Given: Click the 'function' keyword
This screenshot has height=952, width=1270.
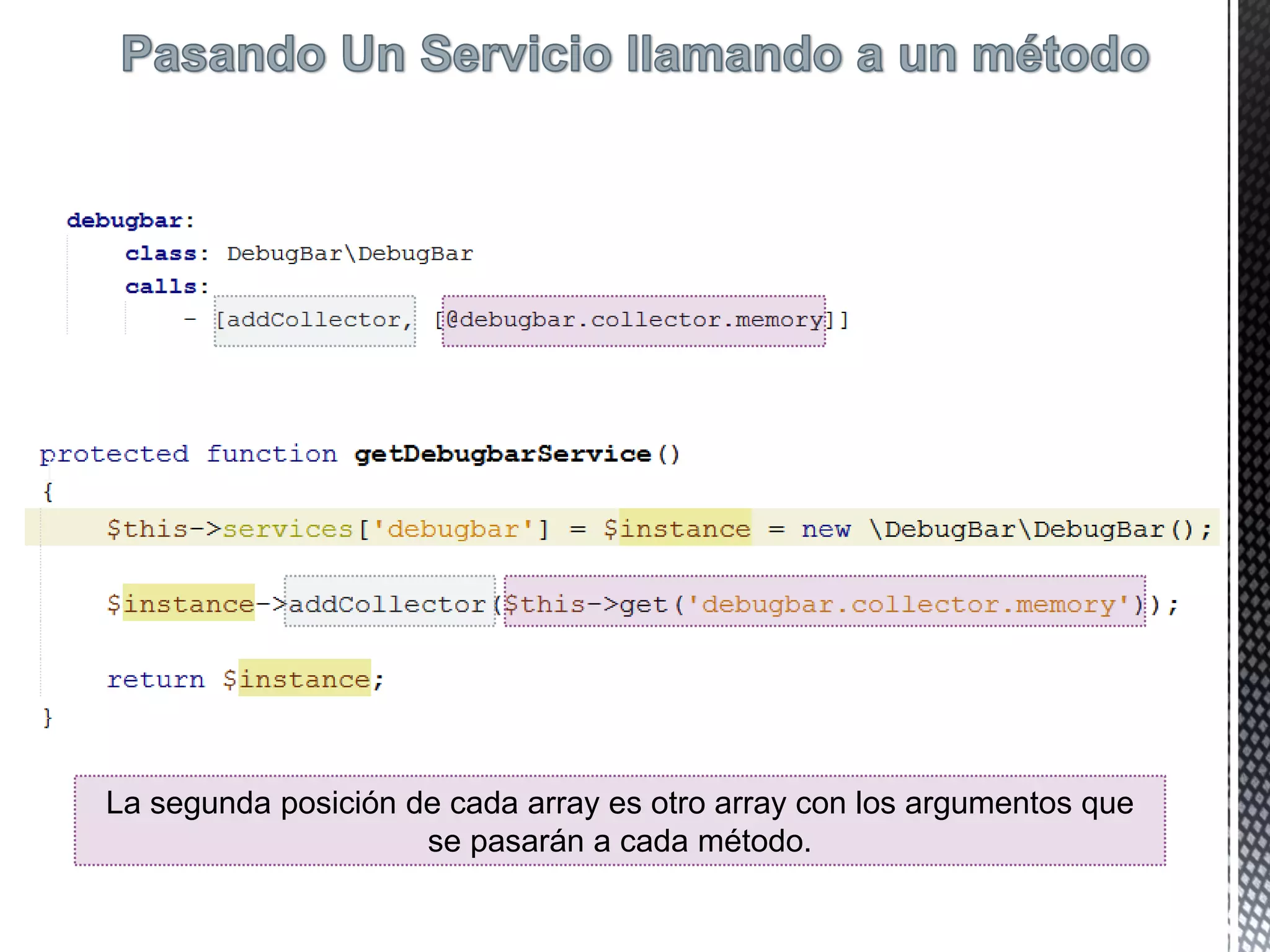Looking at the screenshot, I should 272,454.
